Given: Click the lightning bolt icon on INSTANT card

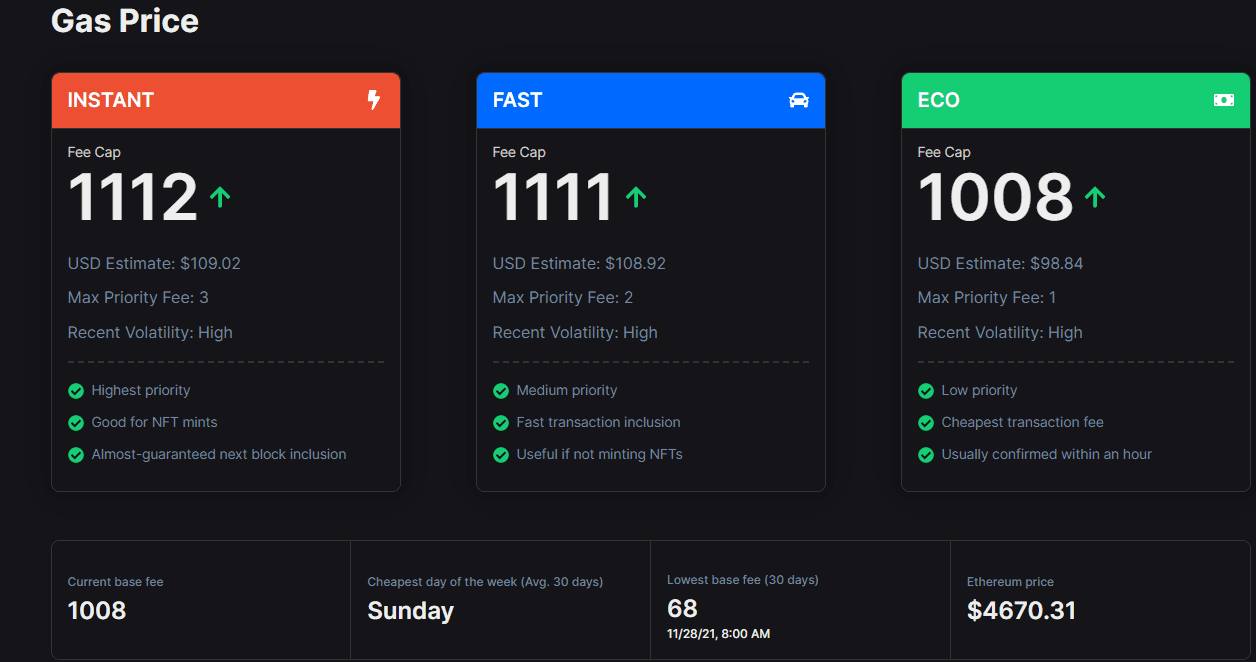Looking at the screenshot, I should (x=374, y=100).
